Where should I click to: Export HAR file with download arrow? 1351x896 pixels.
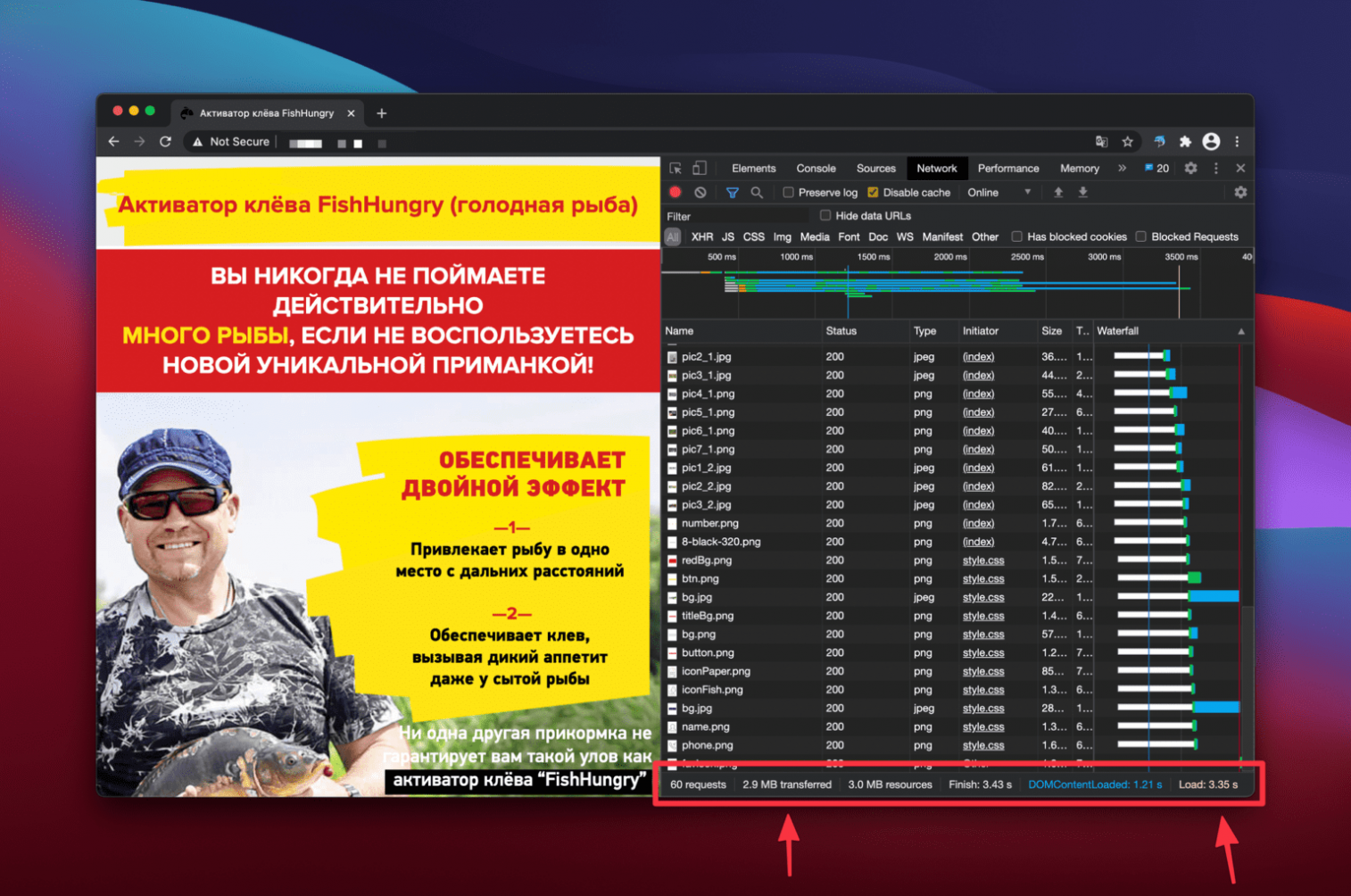[1083, 192]
